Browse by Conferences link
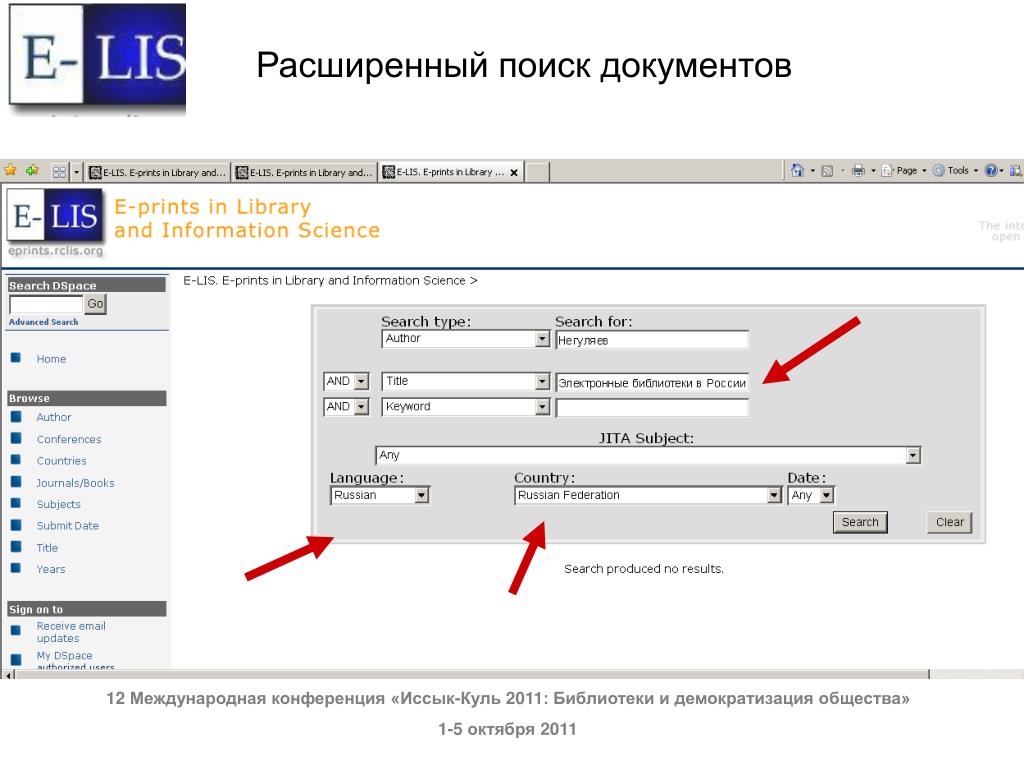Viewport: 1024px width, 768px height. (x=69, y=440)
